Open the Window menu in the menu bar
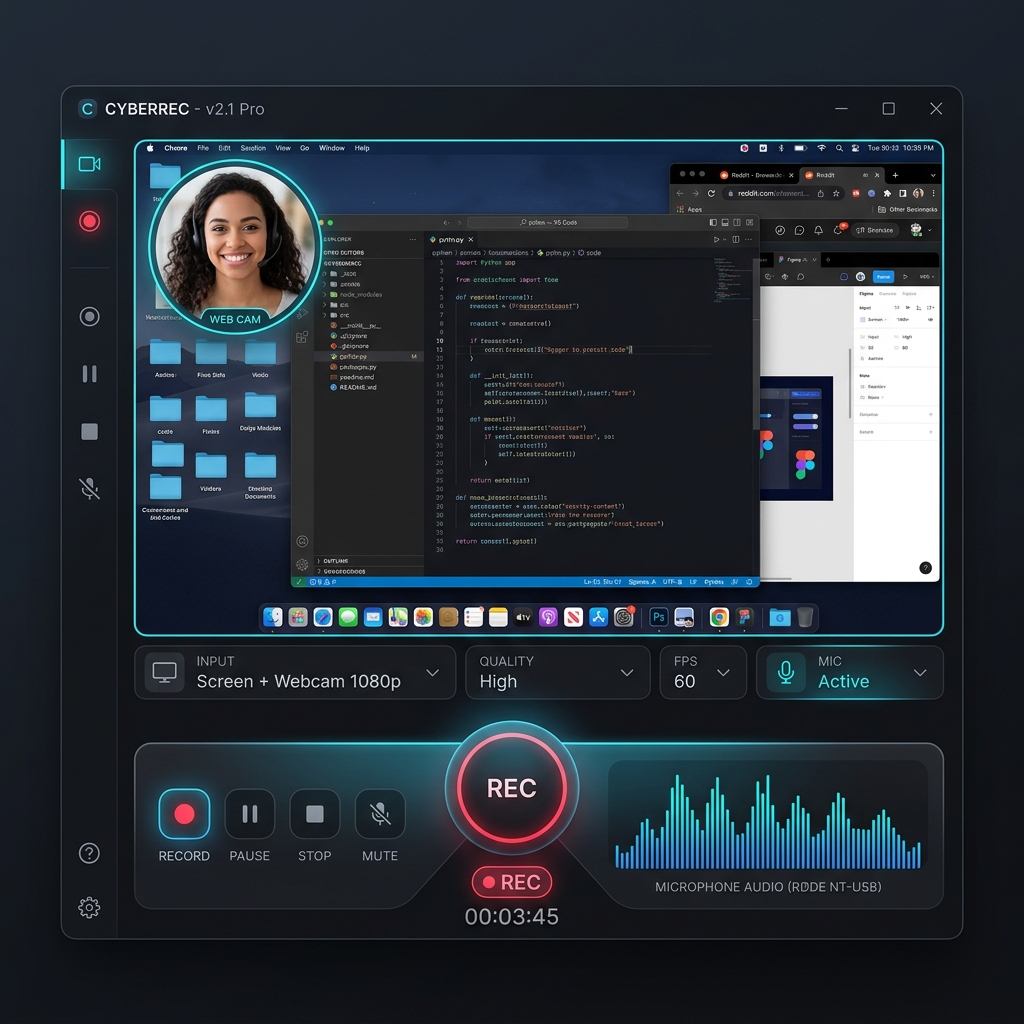The width and height of the screenshot is (1024, 1024). click(332, 148)
